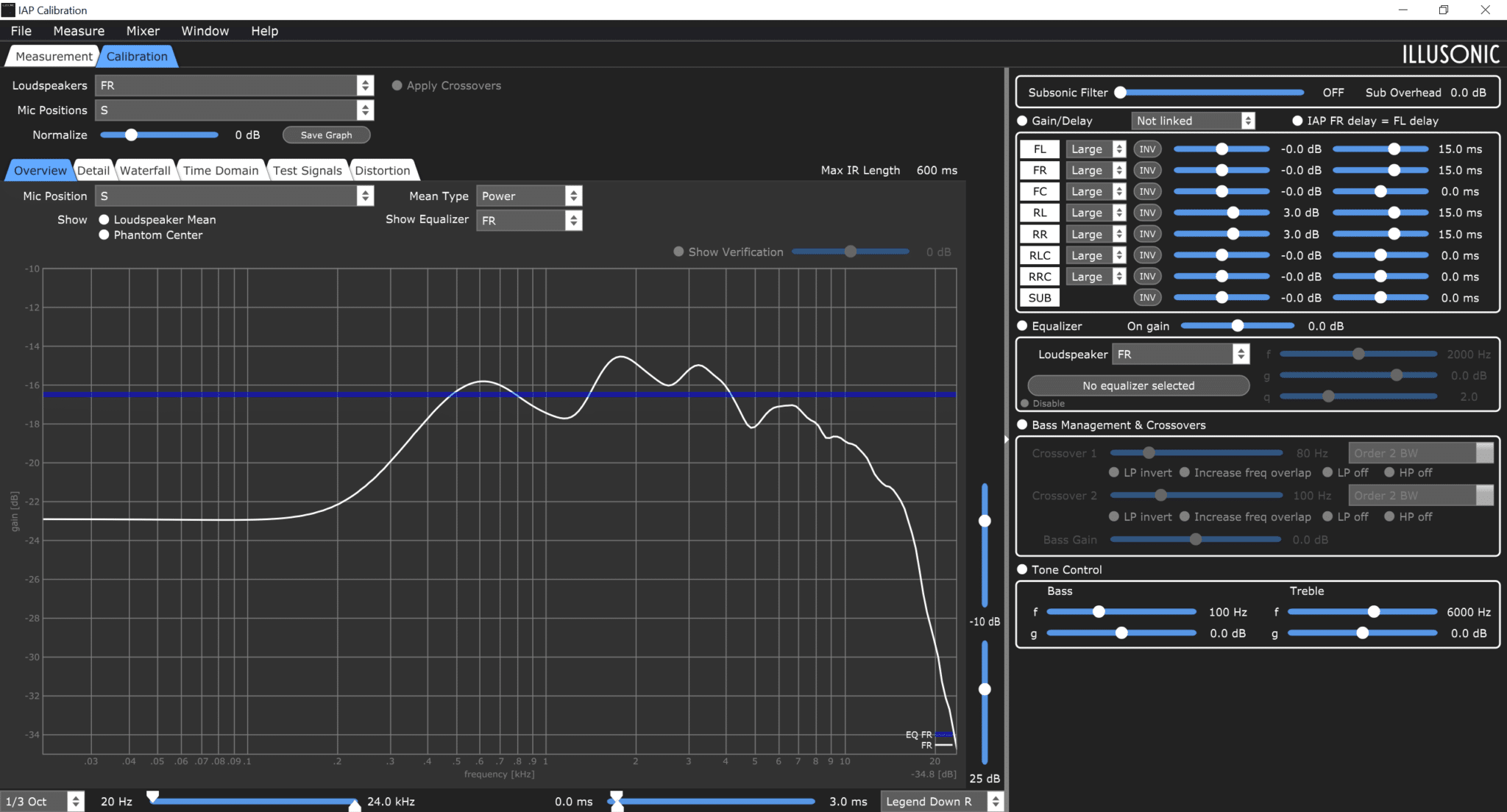Viewport: 1507px width, 812px height.
Task: Click the RL speaker channel button
Action: pyautogui.click(x=1040, y=213)
